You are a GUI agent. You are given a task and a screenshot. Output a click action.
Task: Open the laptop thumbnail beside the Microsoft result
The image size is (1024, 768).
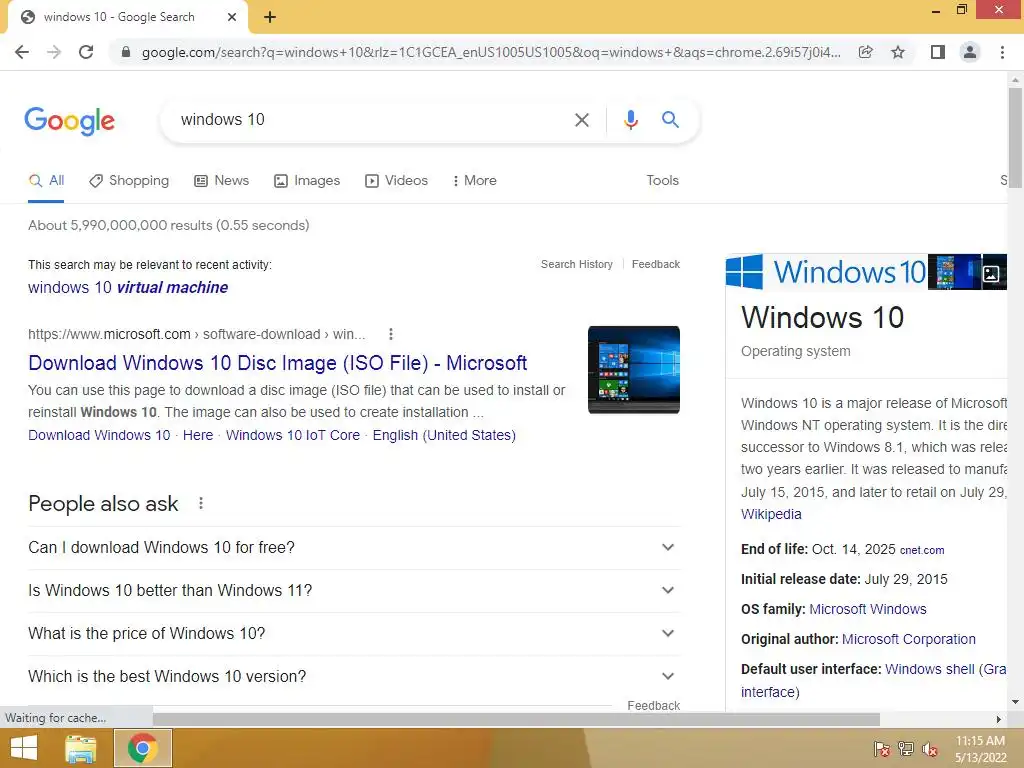[x=633, y=370]
